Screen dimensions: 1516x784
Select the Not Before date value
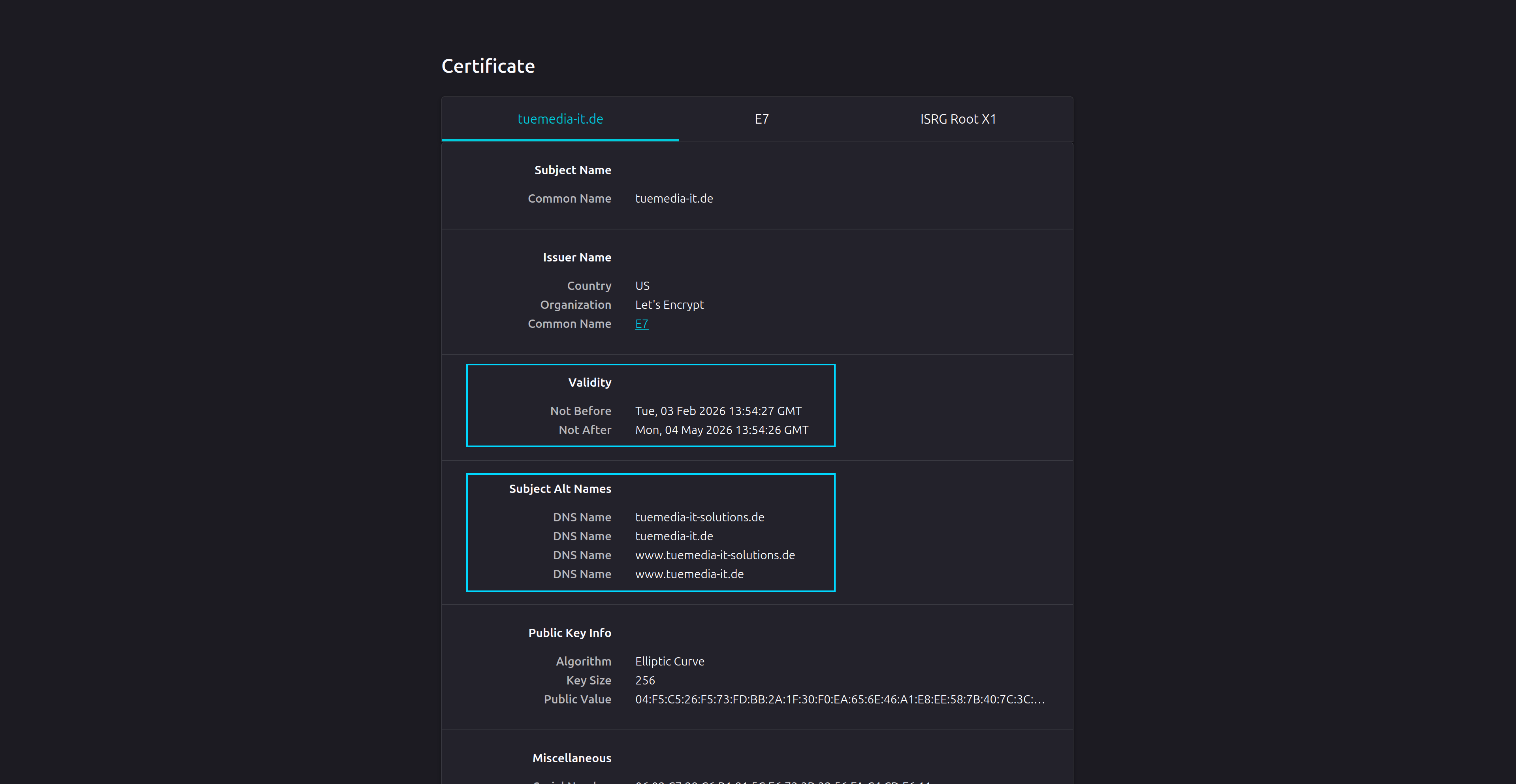point(718,410)
